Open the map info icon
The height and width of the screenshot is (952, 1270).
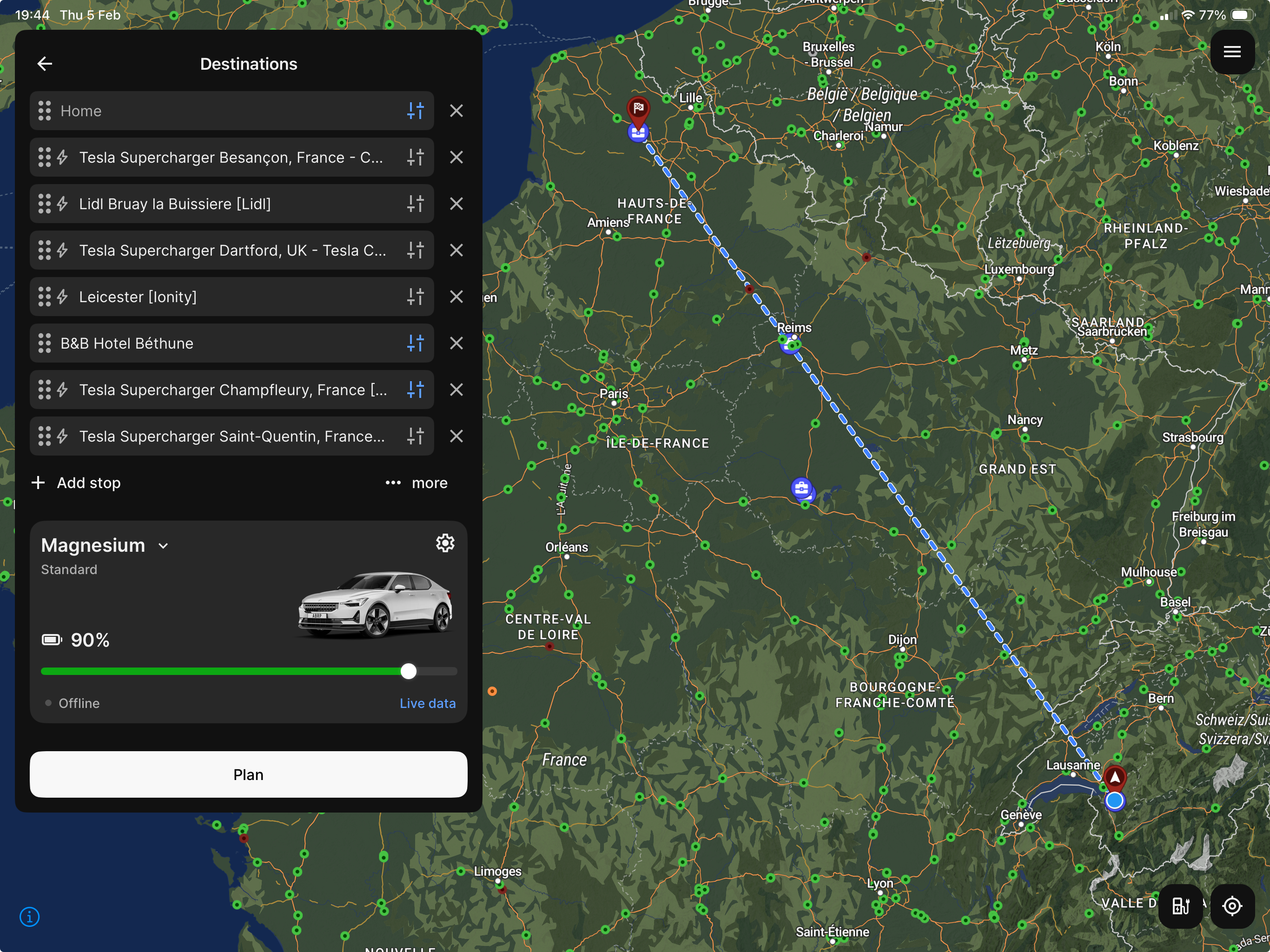30,917
